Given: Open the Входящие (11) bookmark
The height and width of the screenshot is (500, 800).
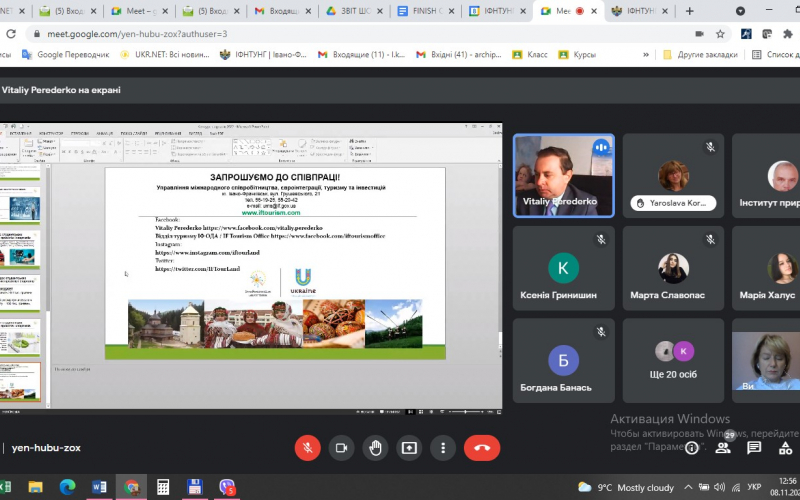Looking at the screenshot, I should tap(361, 55).
